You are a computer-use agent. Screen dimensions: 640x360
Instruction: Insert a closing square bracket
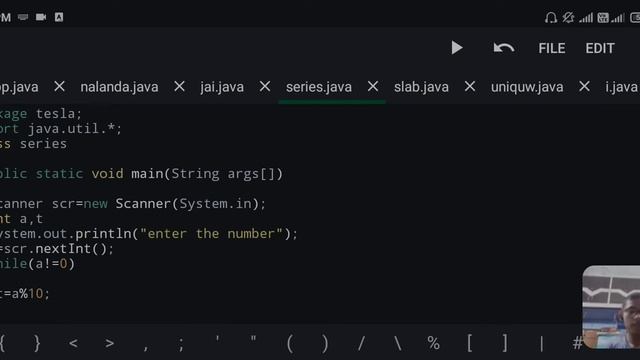click(x=505, y=343)
